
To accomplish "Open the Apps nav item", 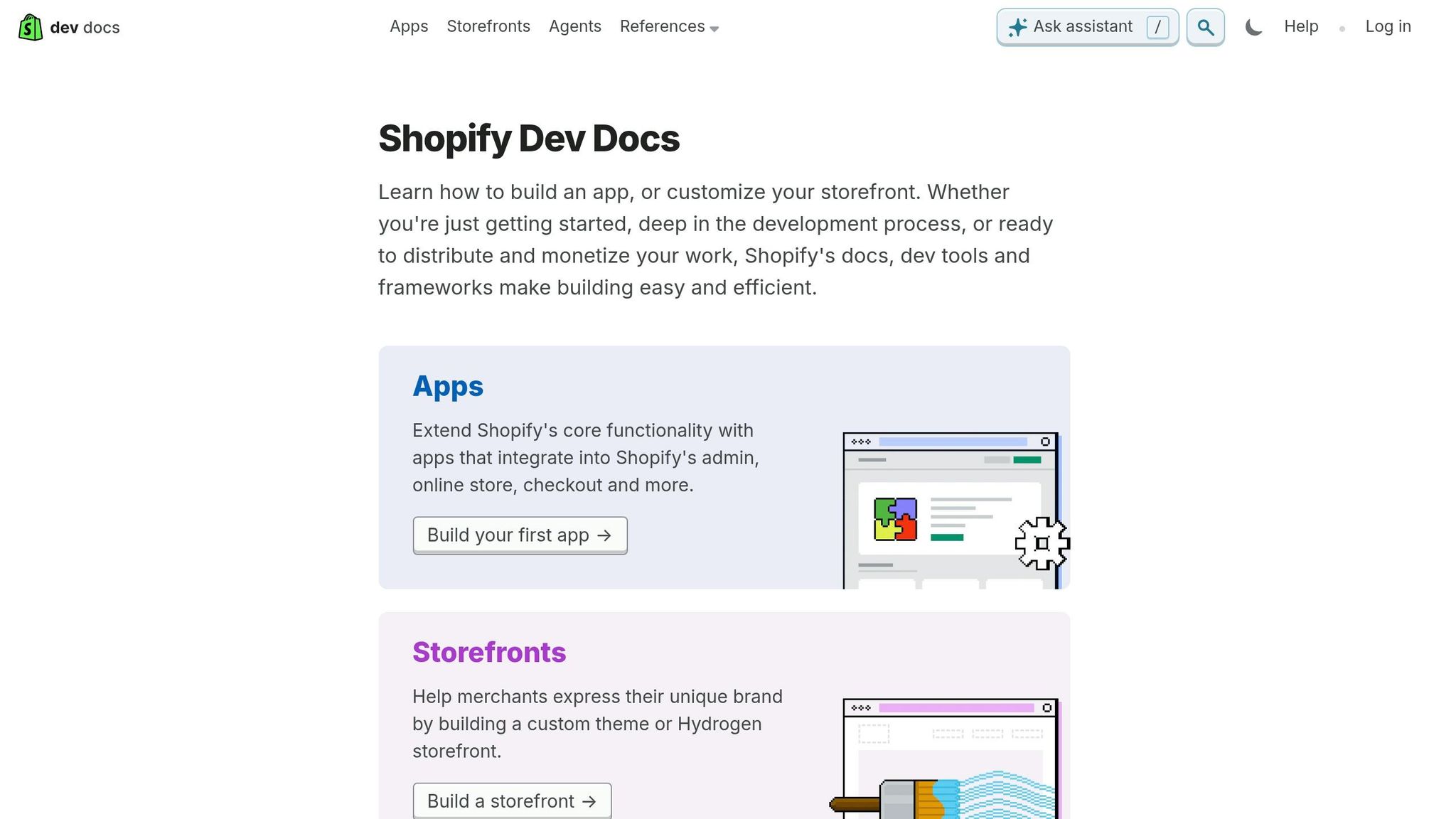I will click(409, 26).
